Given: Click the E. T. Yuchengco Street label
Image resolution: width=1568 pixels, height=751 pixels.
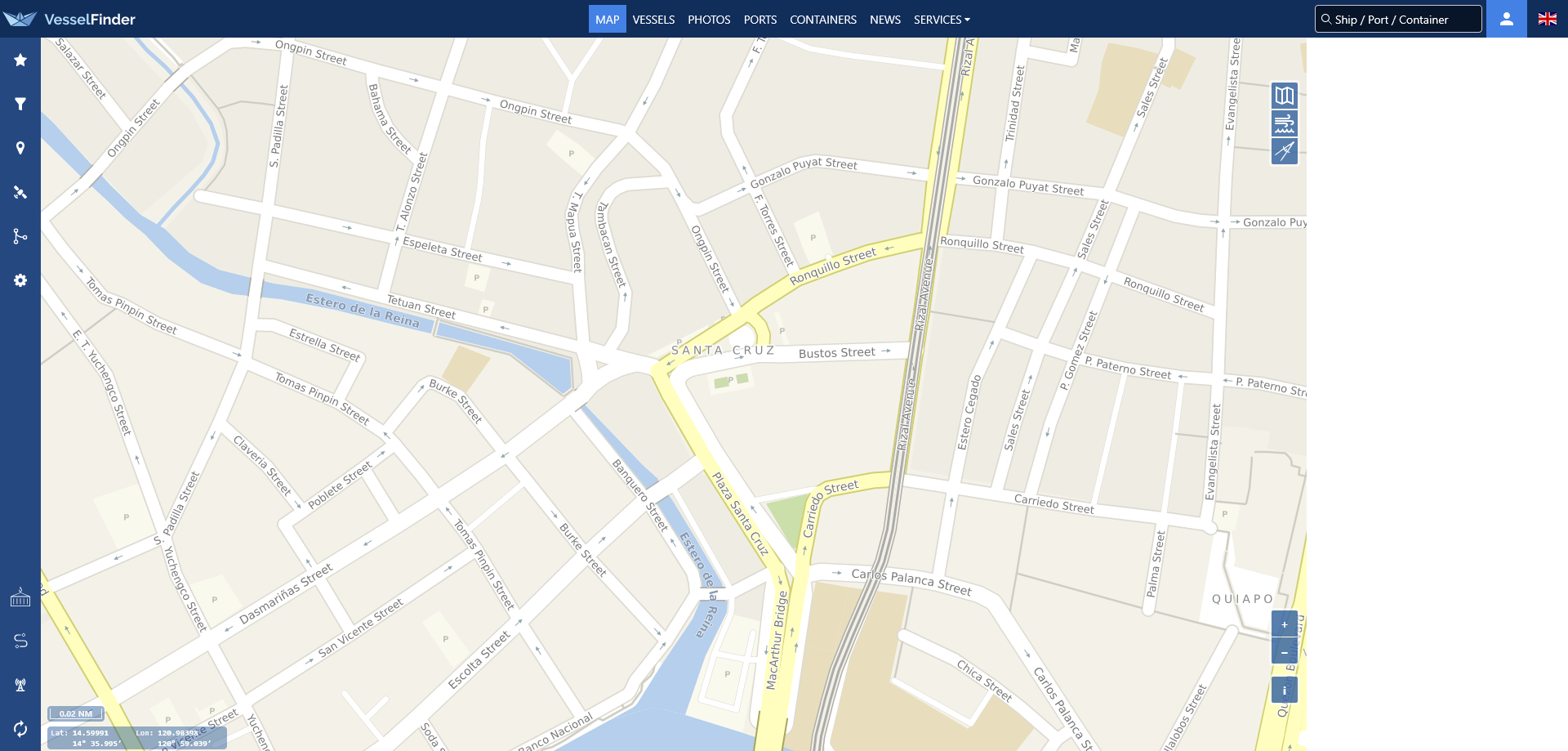Looking at the screenshot, I should [x=102, y=382].
